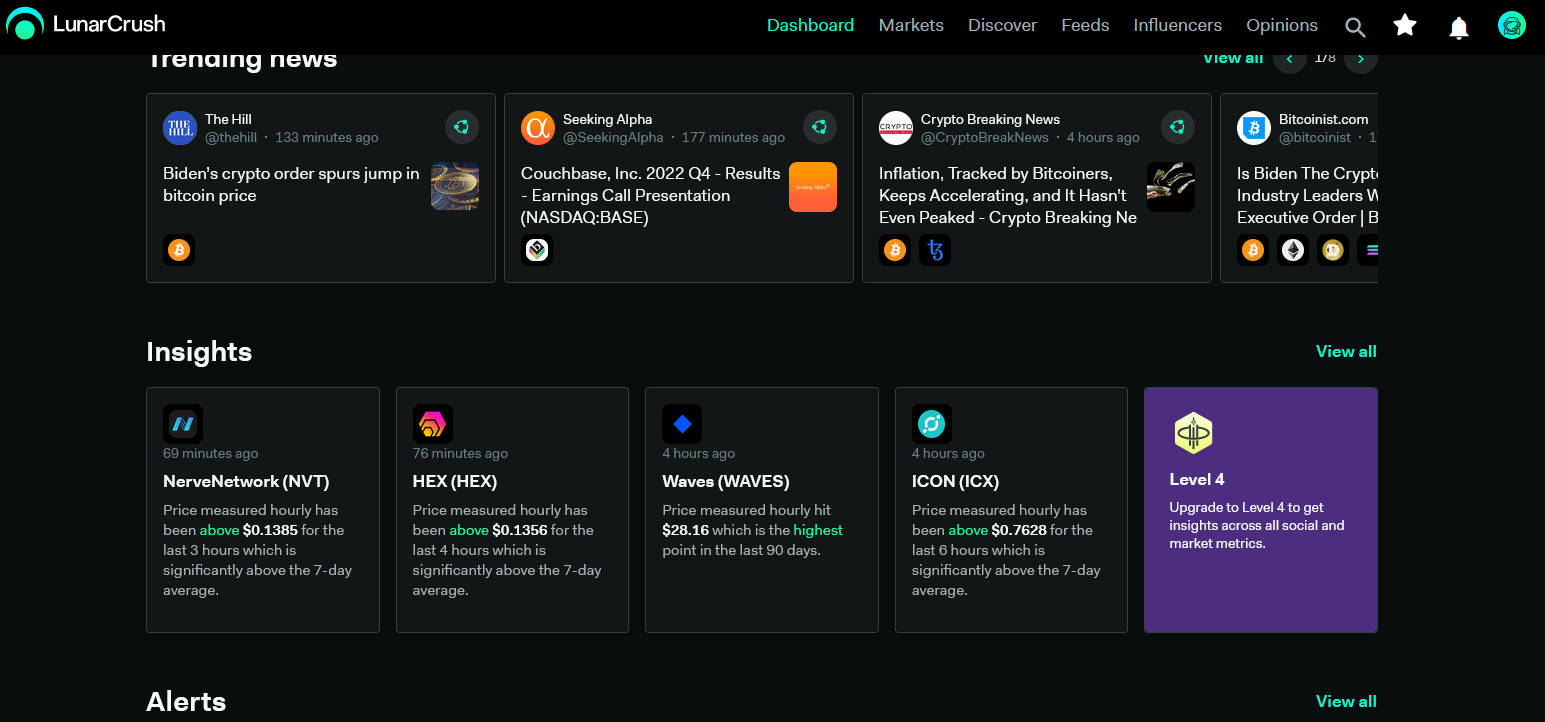View all Insights

click(1346, 351)
